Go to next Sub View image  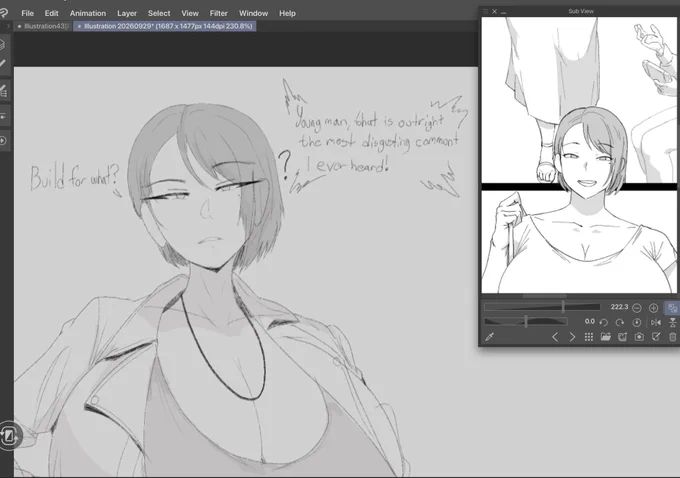click(572, 337)
